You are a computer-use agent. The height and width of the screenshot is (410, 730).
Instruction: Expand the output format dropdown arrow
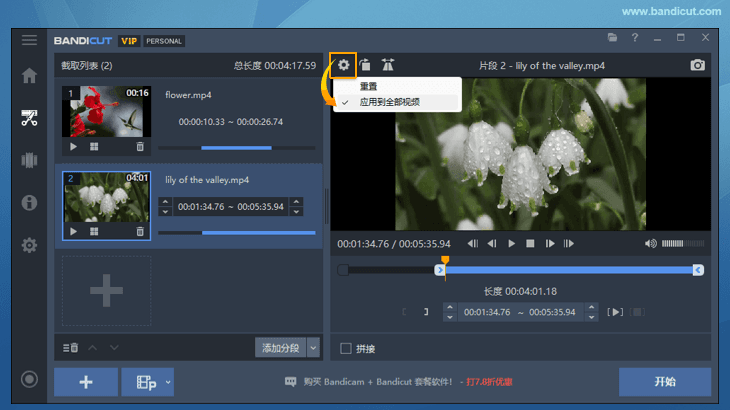click(168, 381)
